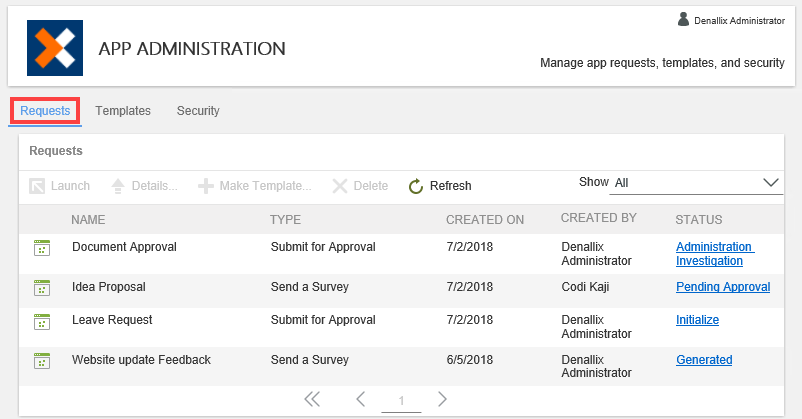Click the Delete X icon
Image resolution: width=802 pixels, height=419 pixels.
pyautogui.click(x=340, y=186)
